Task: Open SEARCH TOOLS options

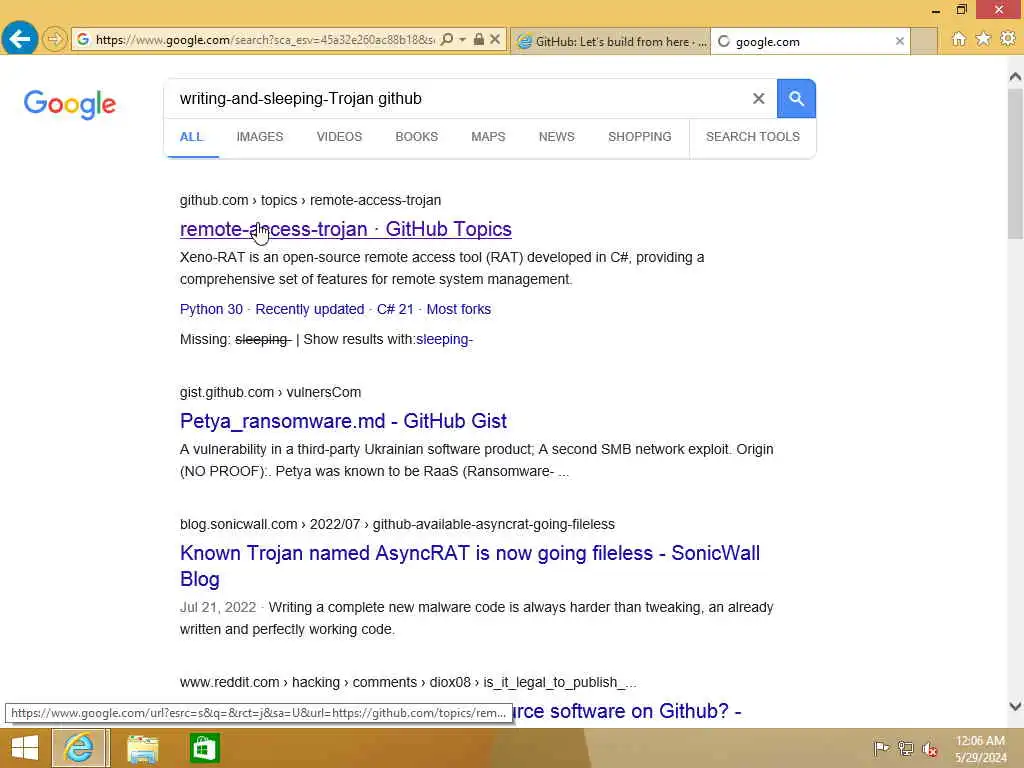Action: coord(752,137)
